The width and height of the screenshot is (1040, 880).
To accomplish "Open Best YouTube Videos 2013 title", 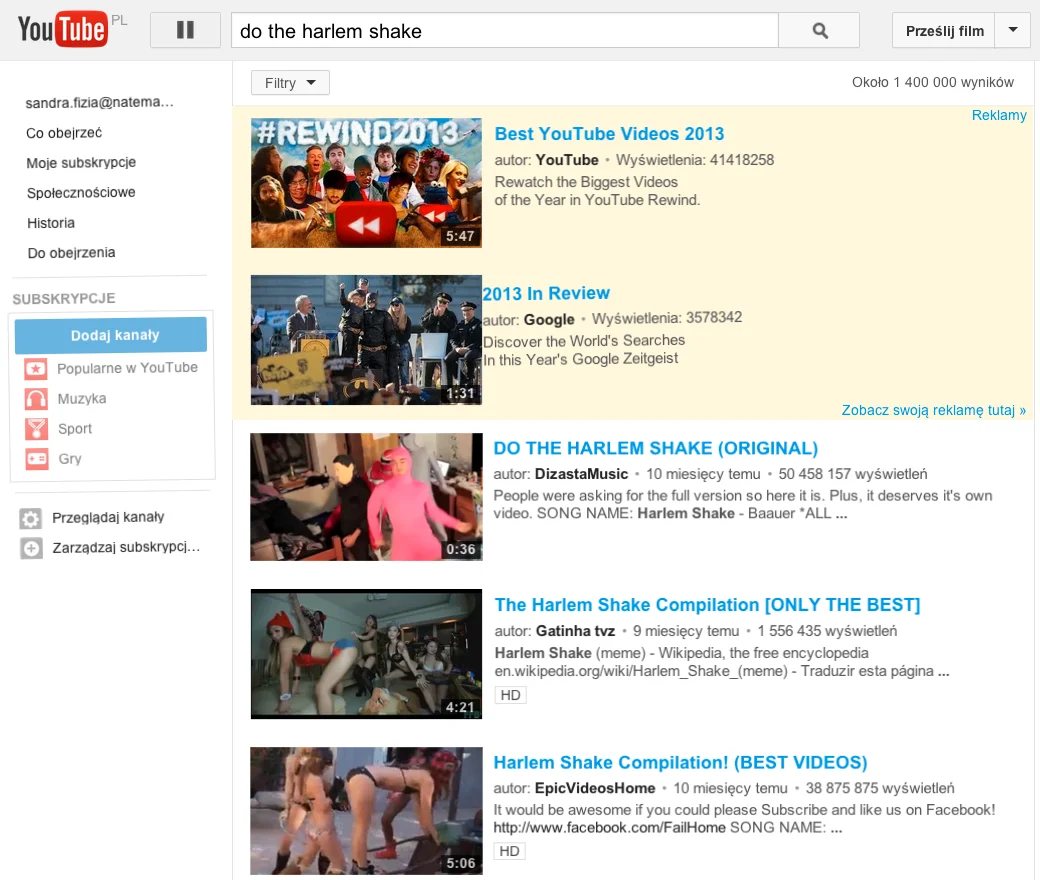I will point(609,134).
